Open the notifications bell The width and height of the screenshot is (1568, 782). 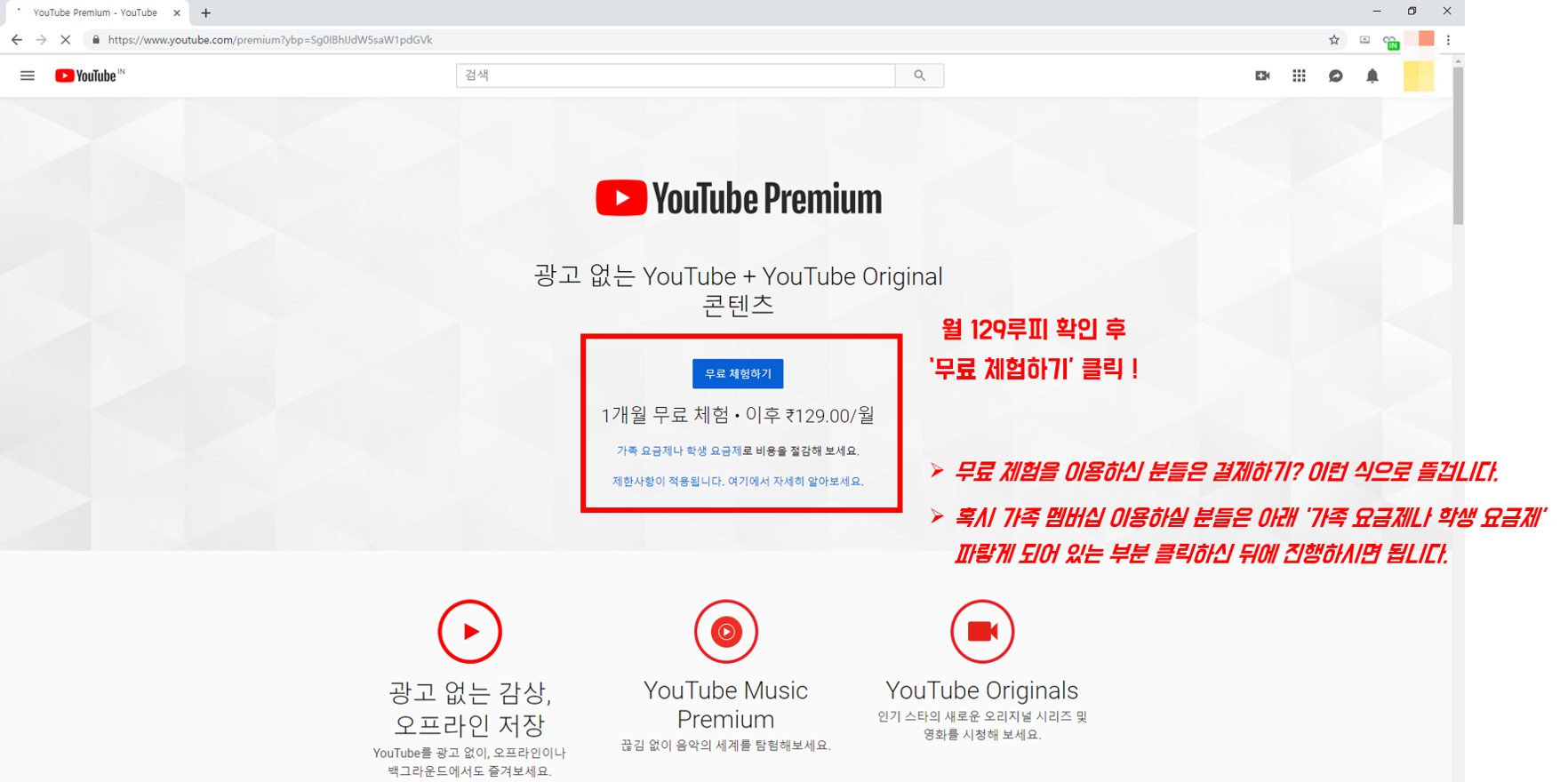1372,76
